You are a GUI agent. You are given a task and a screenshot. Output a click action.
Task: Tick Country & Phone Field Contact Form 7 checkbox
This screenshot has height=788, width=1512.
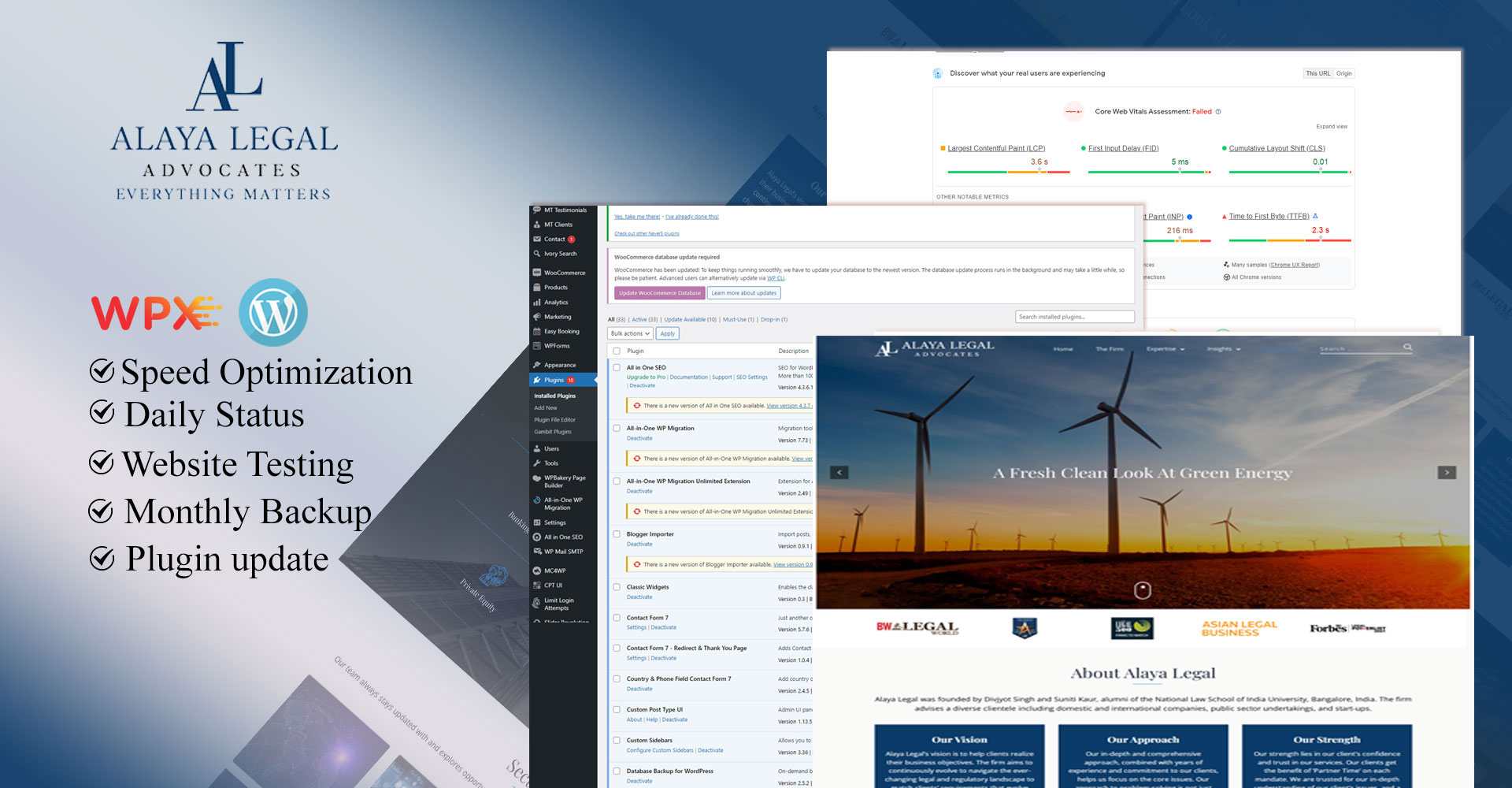point(617,678)
